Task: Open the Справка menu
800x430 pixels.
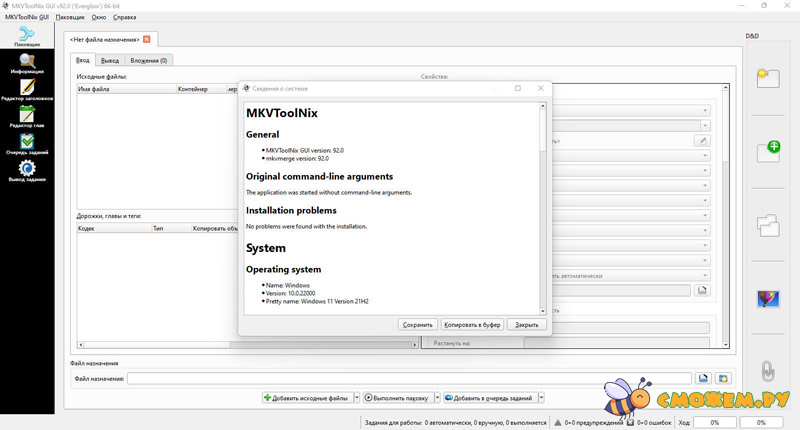Action: pos(124,17)
